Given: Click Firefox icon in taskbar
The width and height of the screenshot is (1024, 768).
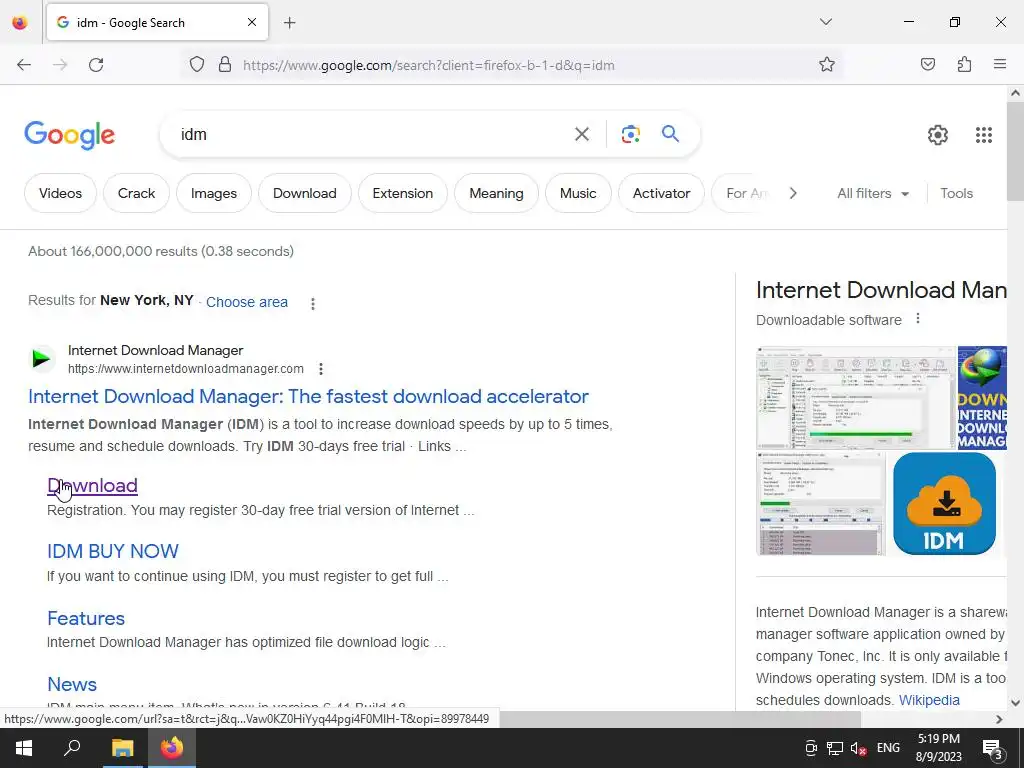Looking at the screenshot, I should [172, 748].
